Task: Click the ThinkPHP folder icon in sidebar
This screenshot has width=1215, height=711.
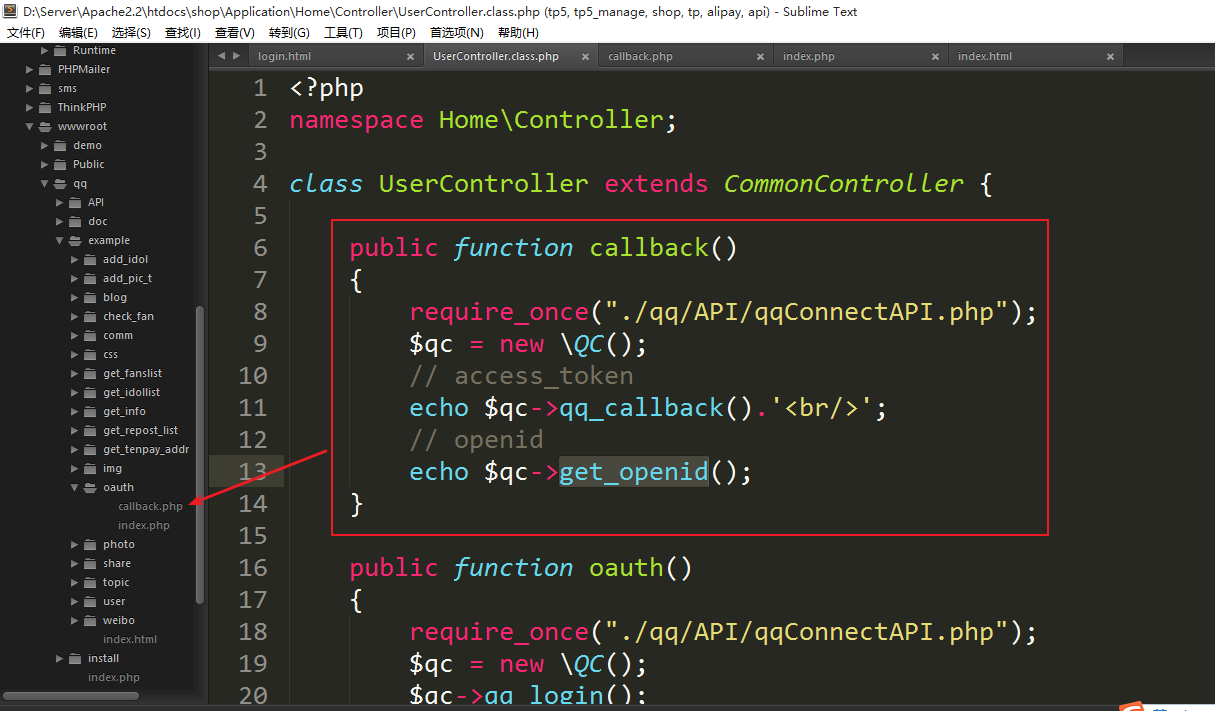Action: [x=45, y=107]
